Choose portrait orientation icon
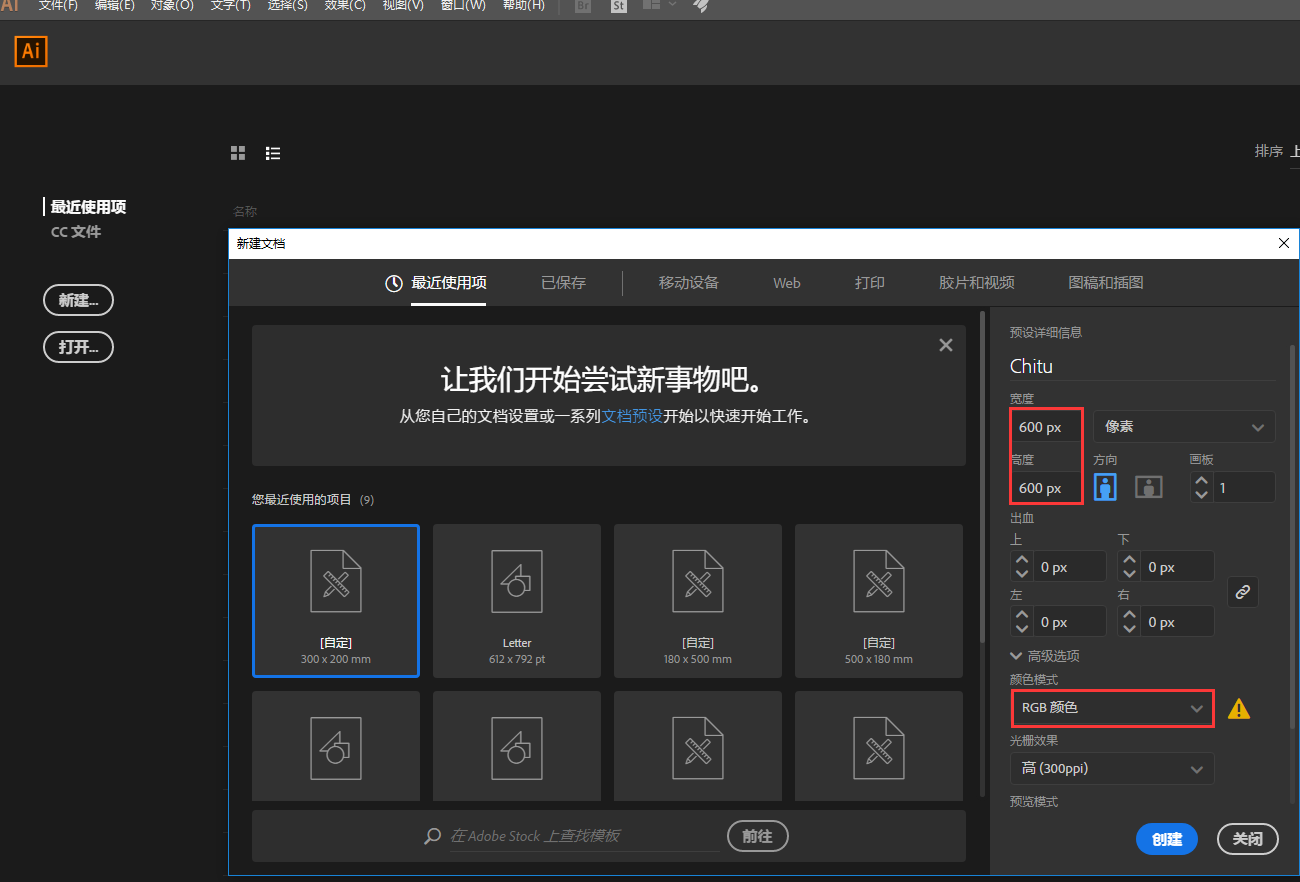 [x=1105, y=487]
